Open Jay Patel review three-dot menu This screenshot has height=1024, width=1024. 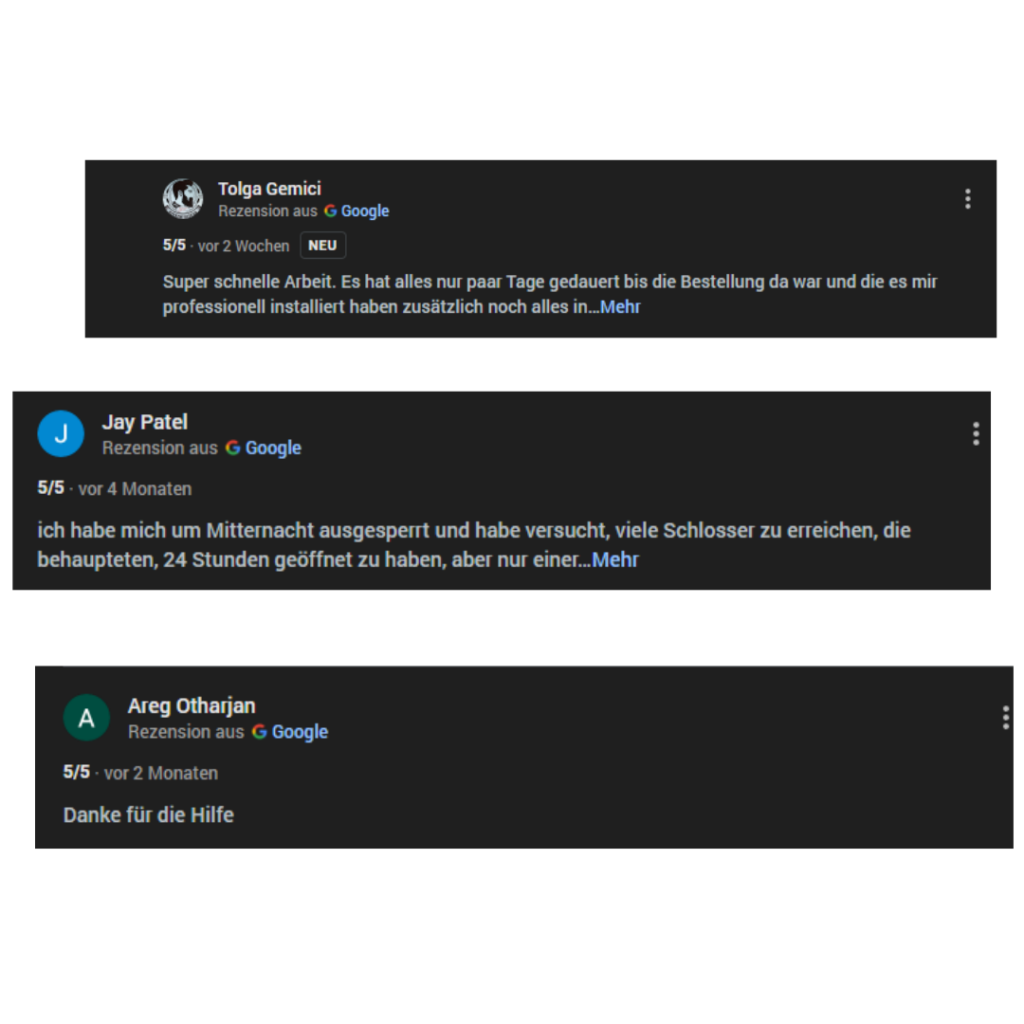[975, 434]
